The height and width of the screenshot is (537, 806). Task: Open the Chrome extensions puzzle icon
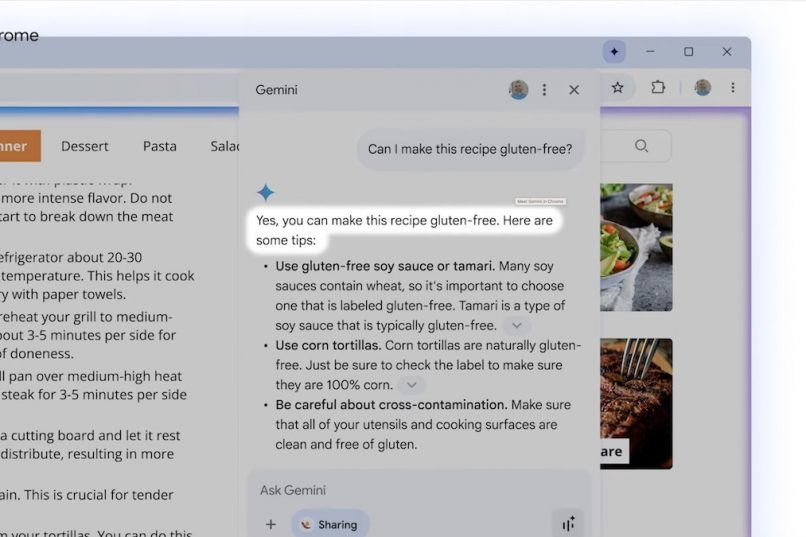(x=658, y=88)
